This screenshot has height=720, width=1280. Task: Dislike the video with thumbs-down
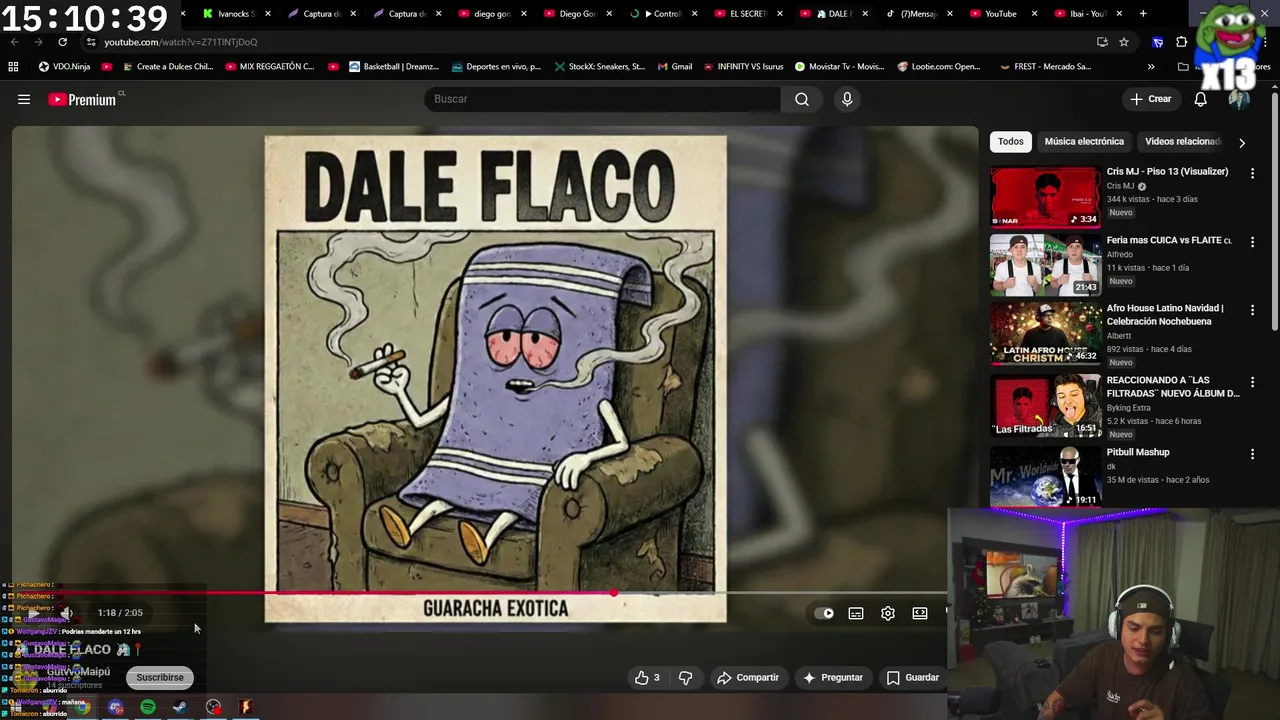click(x=685, y=677)
